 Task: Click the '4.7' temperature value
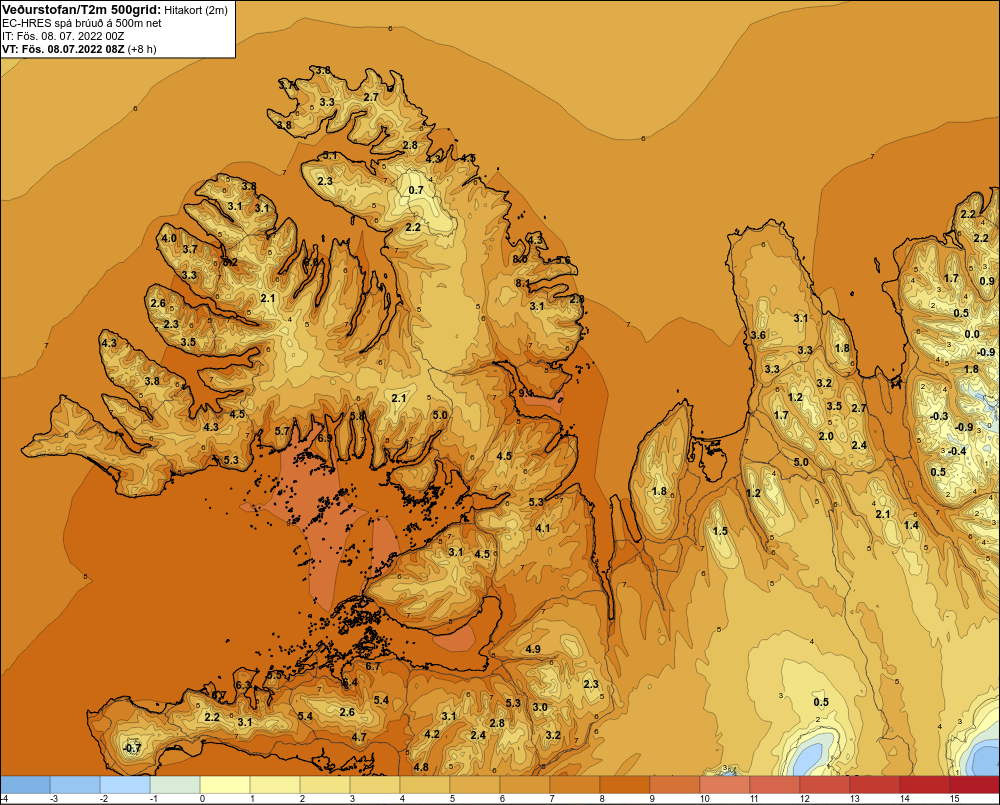359,737
